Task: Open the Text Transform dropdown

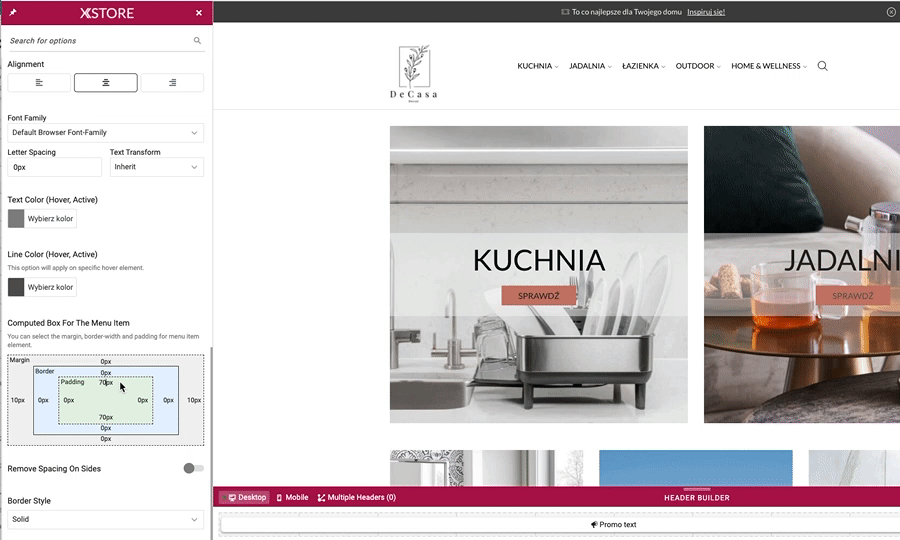Action: coord(157,167)
